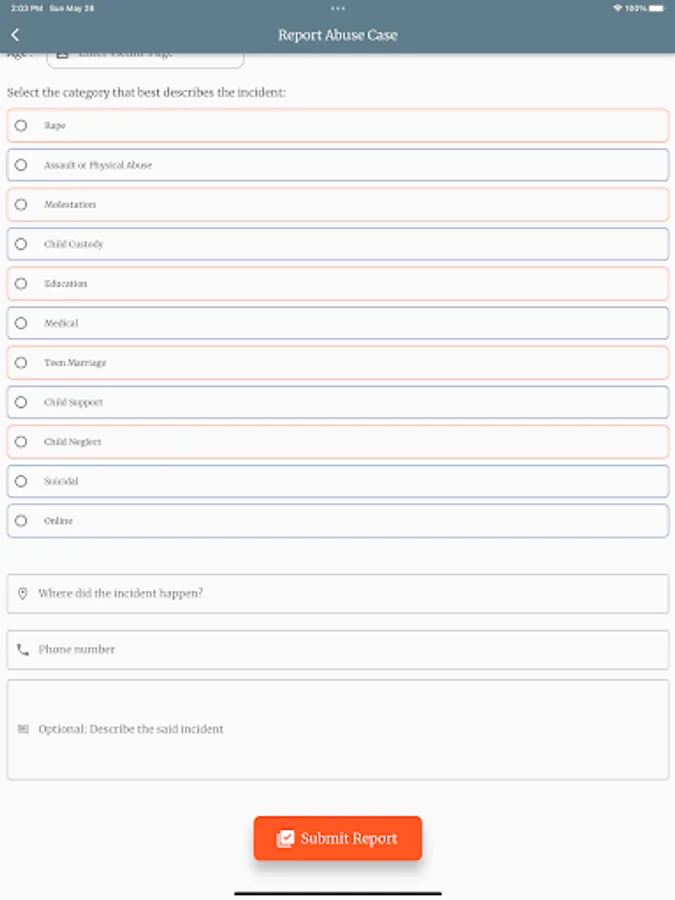The image size is (675, 900).
Task: Select the Rape category radio button
Action: 21,126
